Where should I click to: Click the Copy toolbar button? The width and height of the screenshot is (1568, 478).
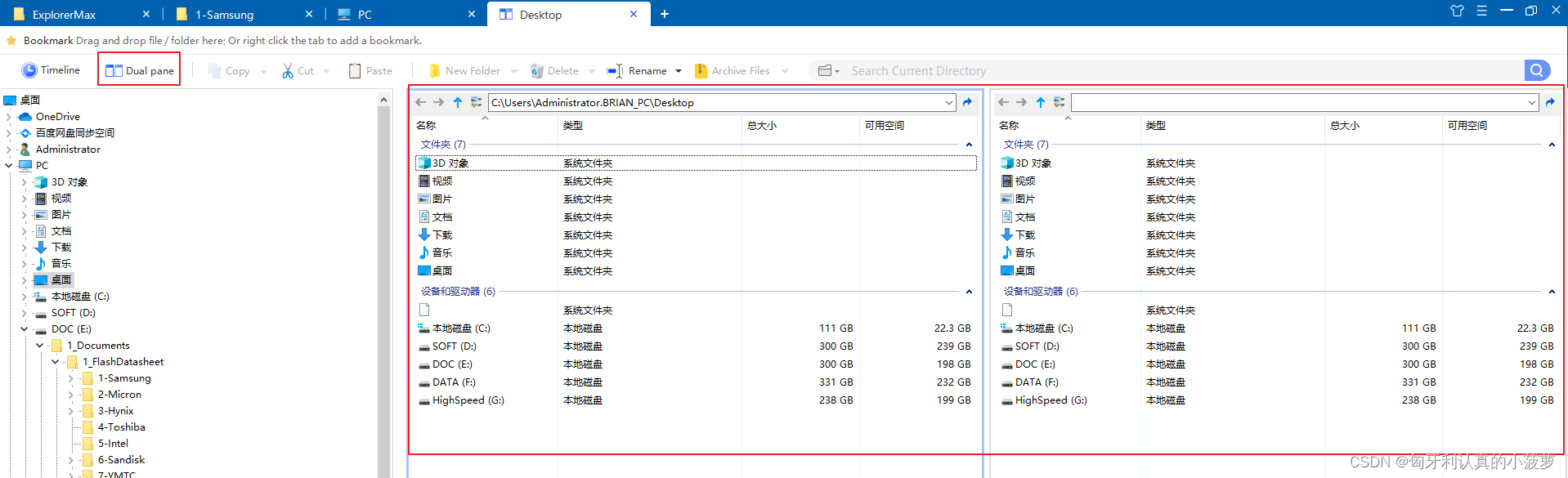229,71
